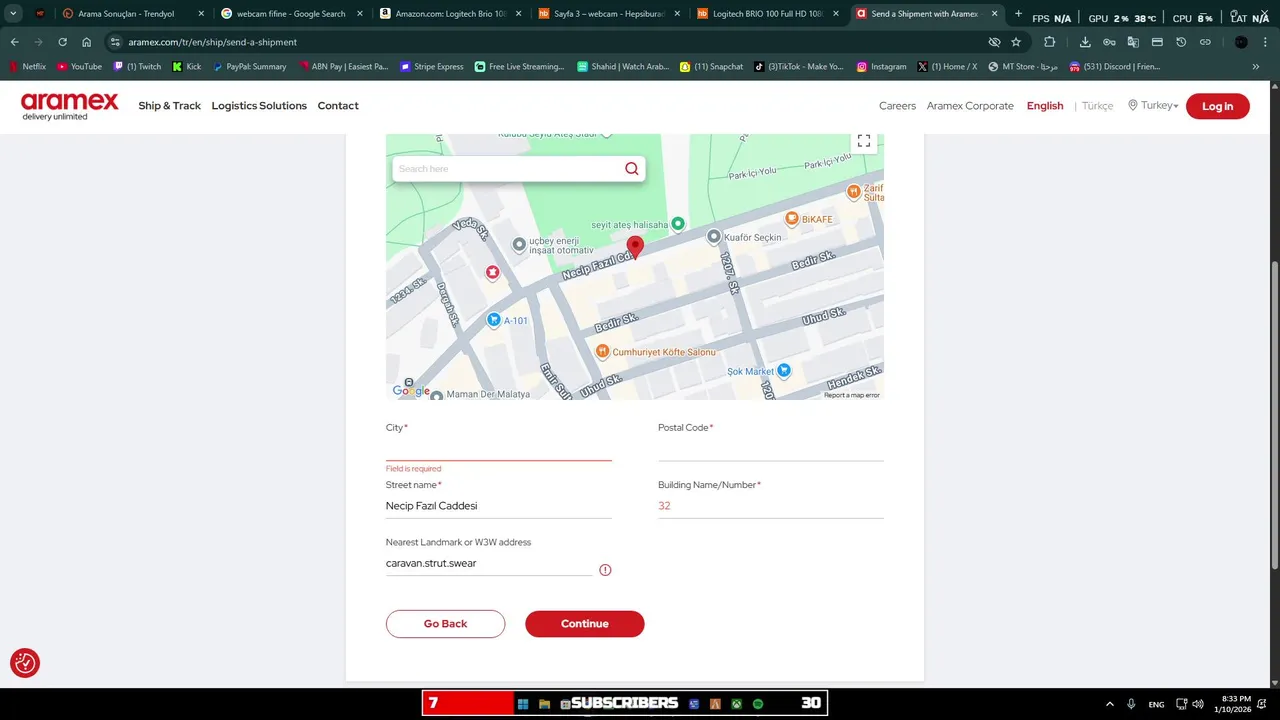Screen dimensions: 1280x720
Task: Go to browser home icon
Action: pyautogui.click(x=86, y=42)
